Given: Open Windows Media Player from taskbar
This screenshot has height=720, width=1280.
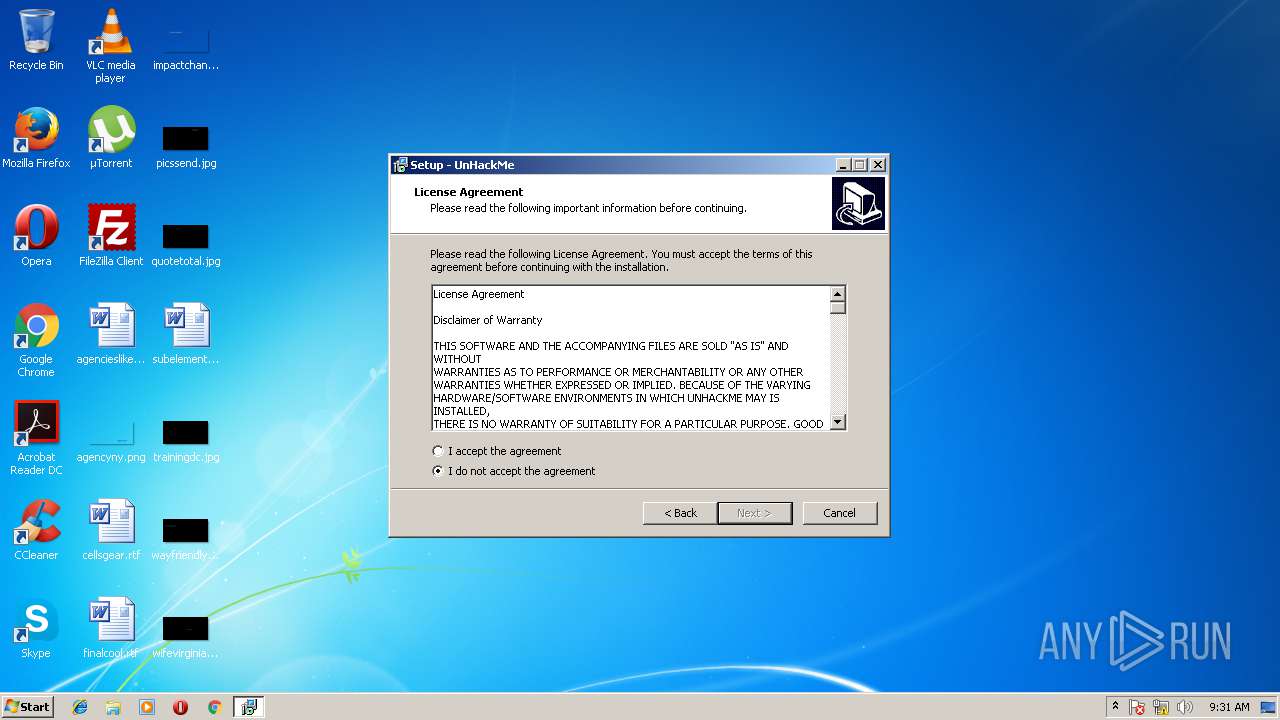Looking at the screenshot, I should click(x=147, y=707).
